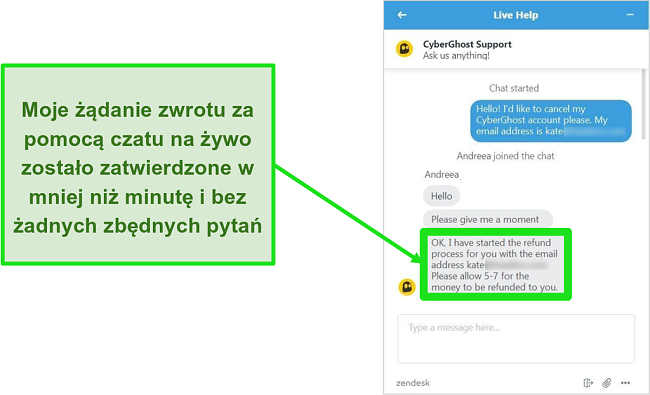Select 'Please give me a moment' message
650x395 pixels.
tap(488, 219)
